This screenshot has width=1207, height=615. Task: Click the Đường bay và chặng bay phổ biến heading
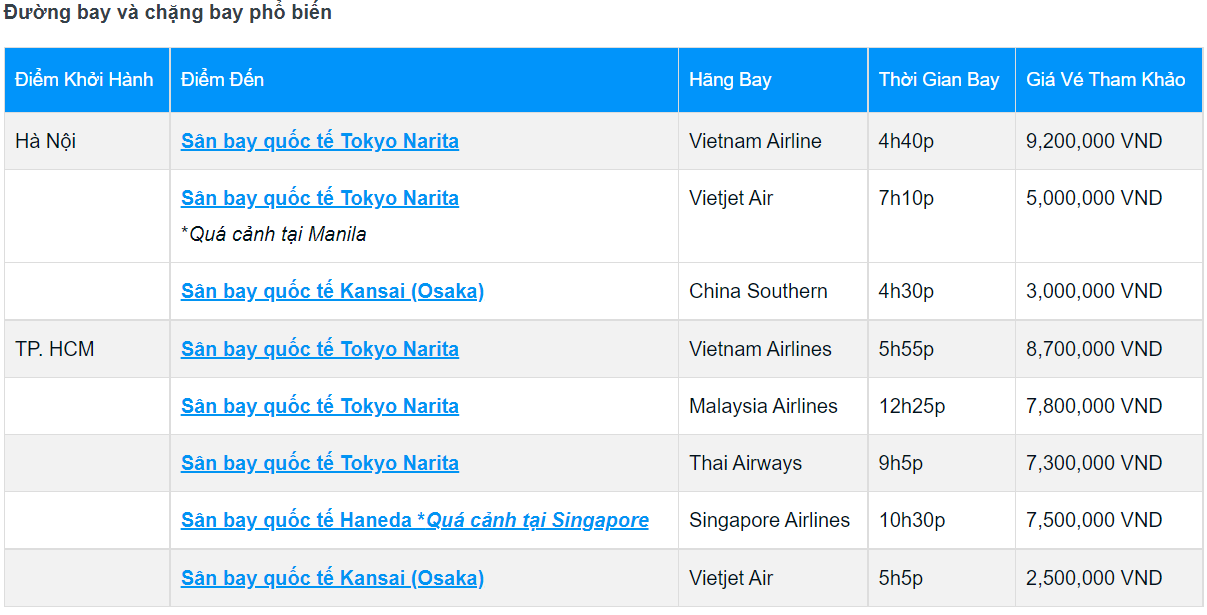click(167, 13)
